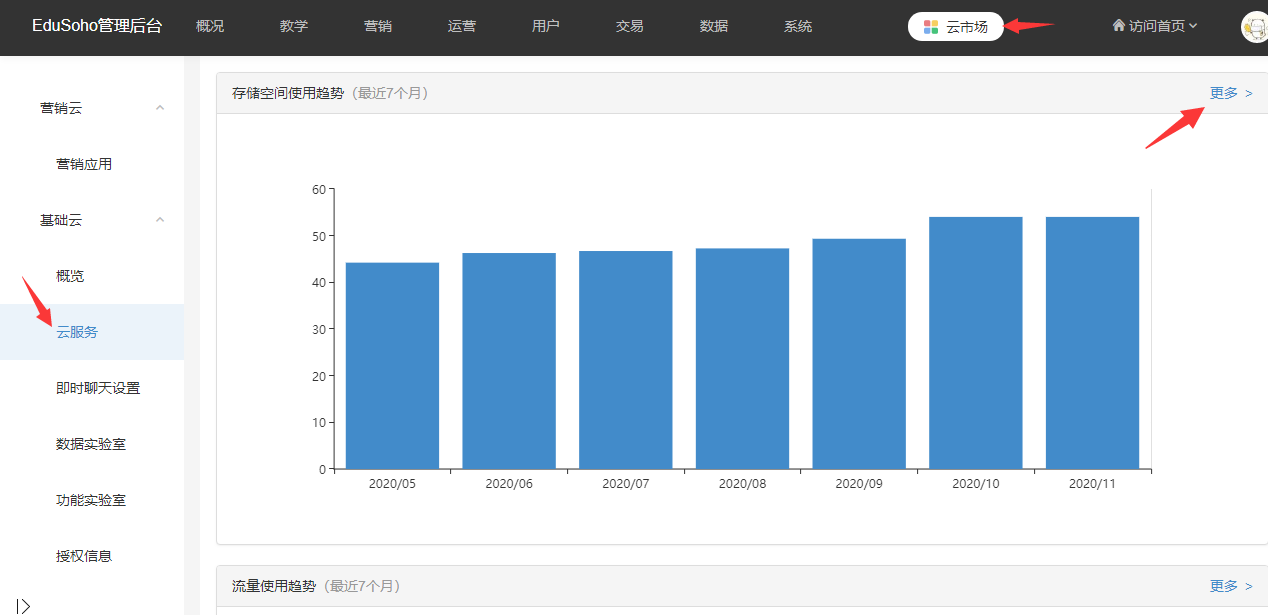Click the 2020/10 bar in chart

[975, 342]
